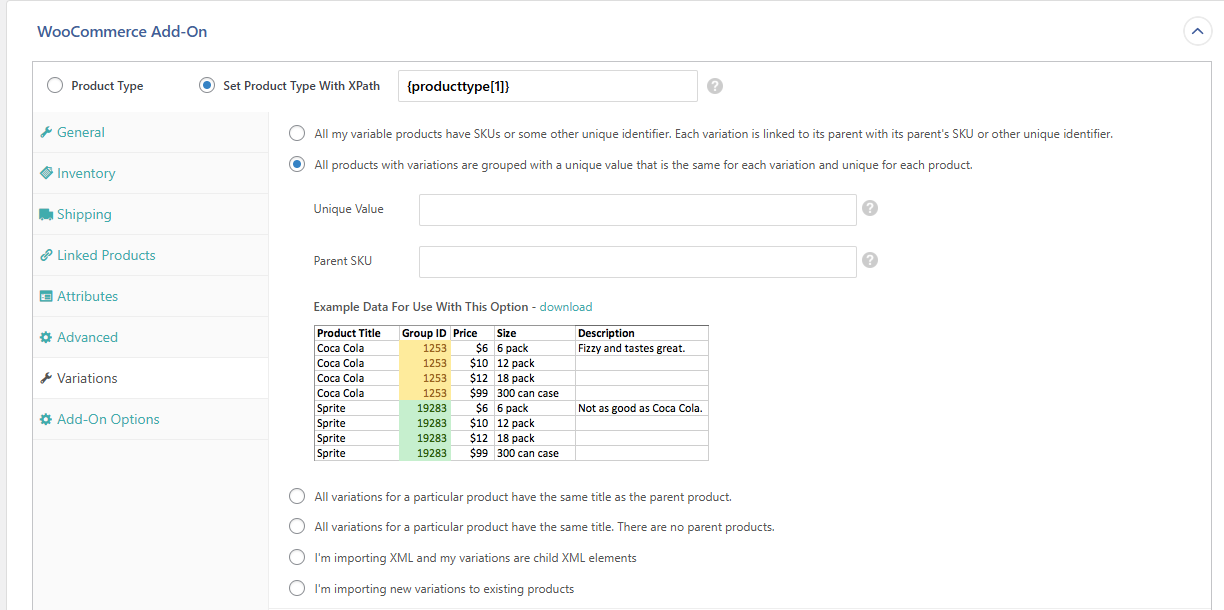Open help icon beside Unique Value field
1224x610 pixels.
click(x=870, y=208)
